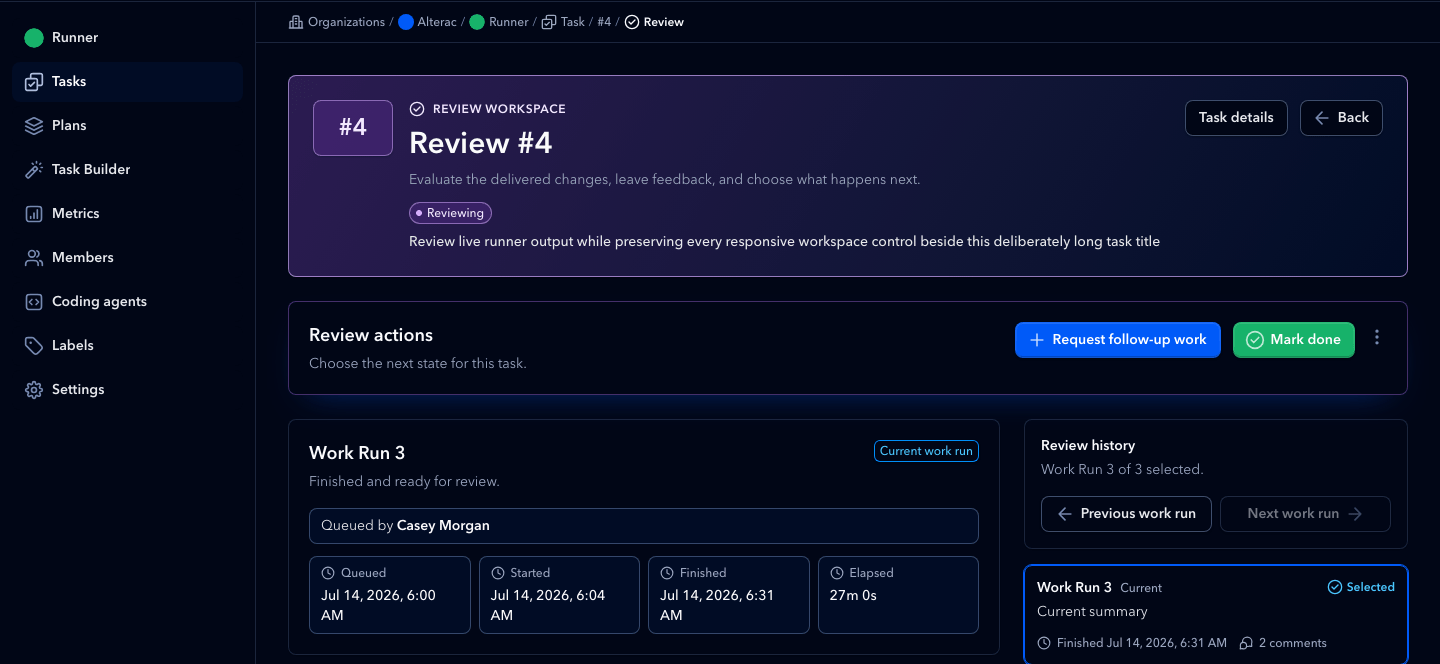Screen dimensions: 1440x664
Task: Click the Current summary text
Action: point(1092,612)
